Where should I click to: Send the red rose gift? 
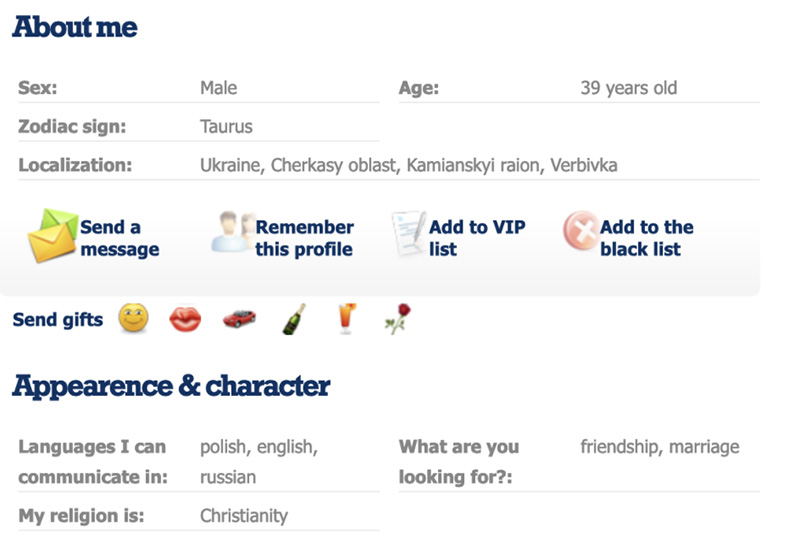398,319
